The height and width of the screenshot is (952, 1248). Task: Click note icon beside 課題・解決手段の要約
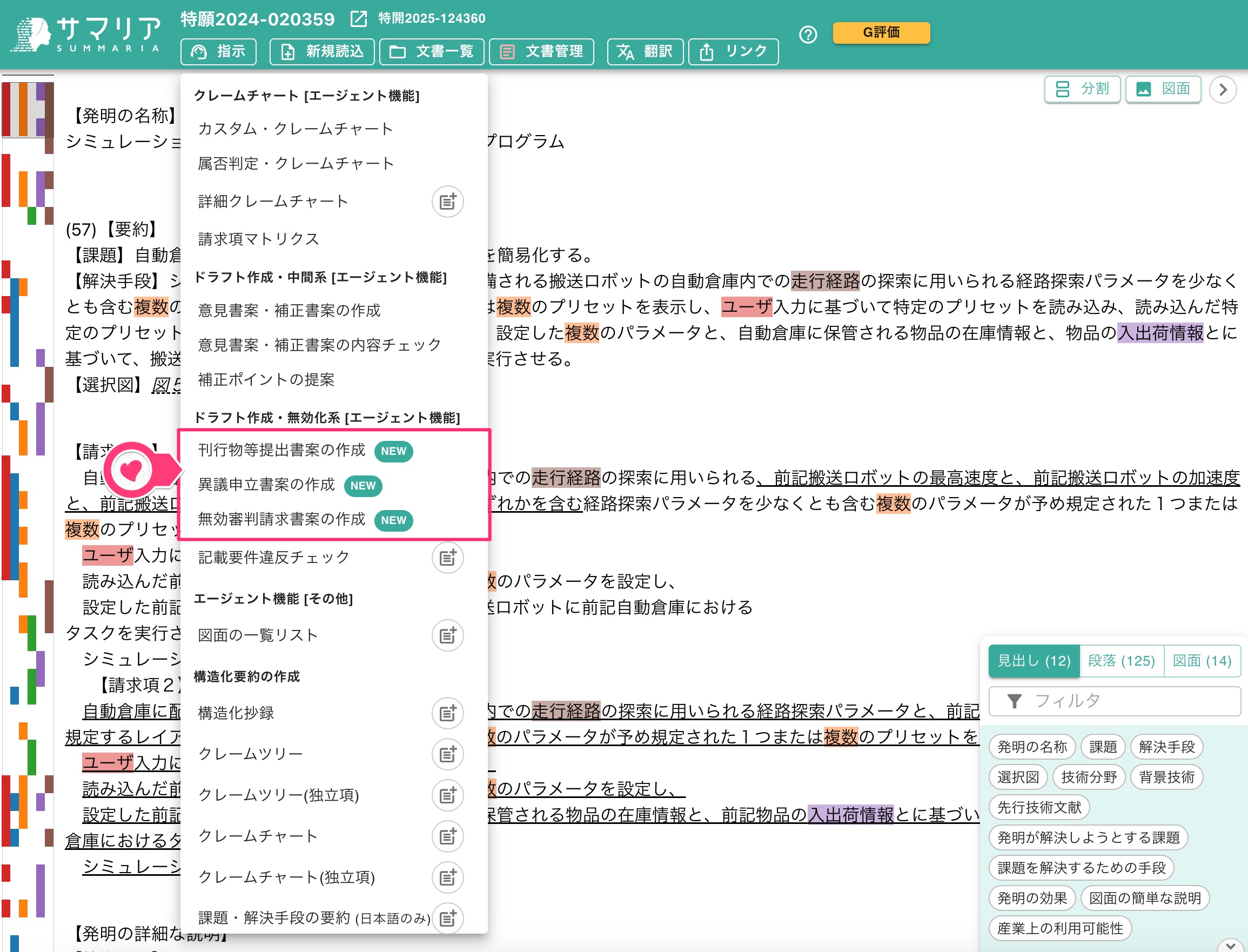(x=447, y=918)
